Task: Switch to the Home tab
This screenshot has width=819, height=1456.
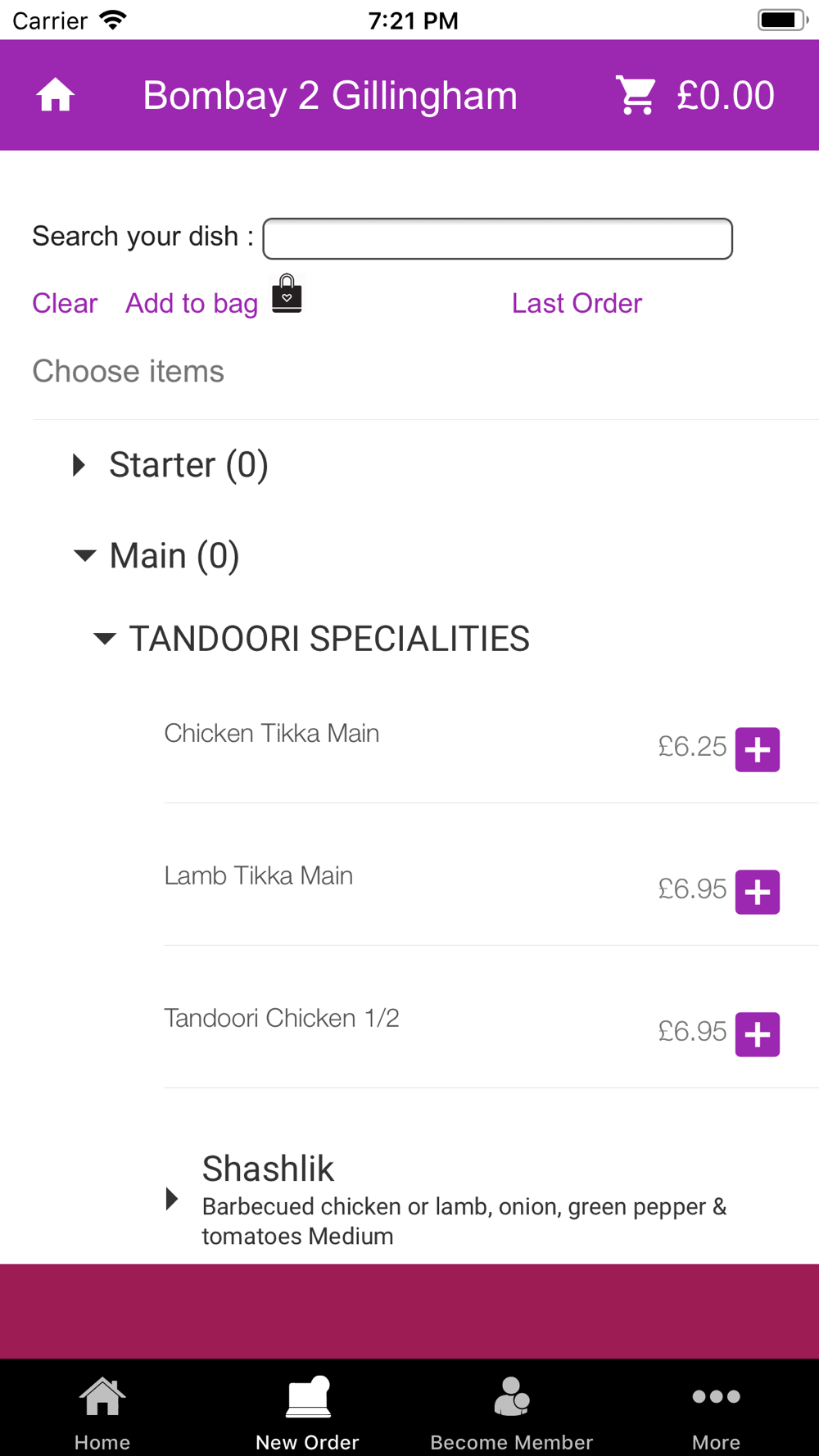Action: click(x=102, y=1410)
